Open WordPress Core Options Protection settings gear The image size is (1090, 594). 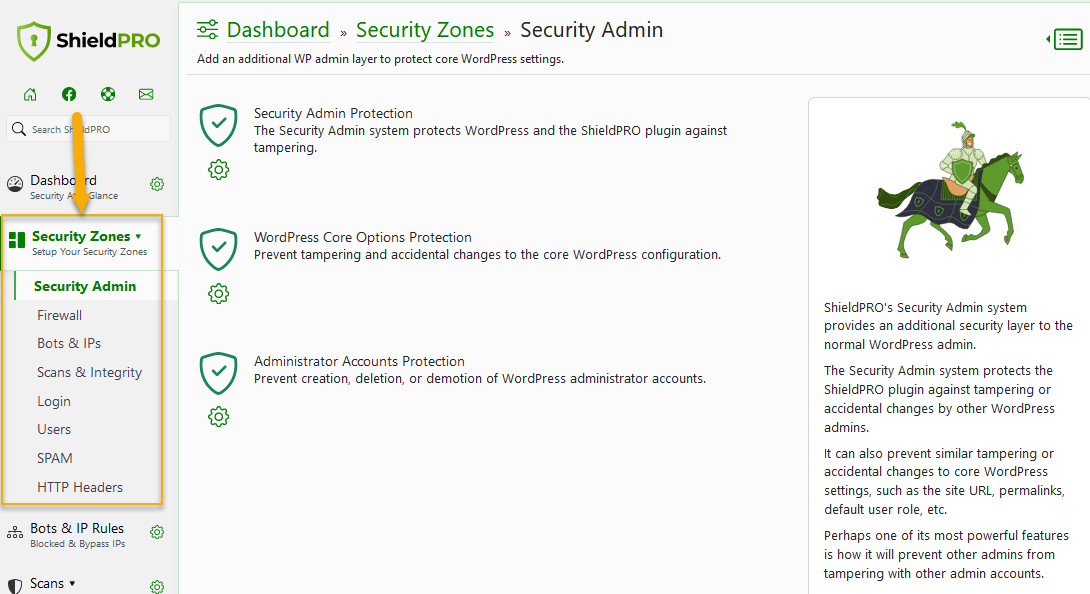click(218, 294)
